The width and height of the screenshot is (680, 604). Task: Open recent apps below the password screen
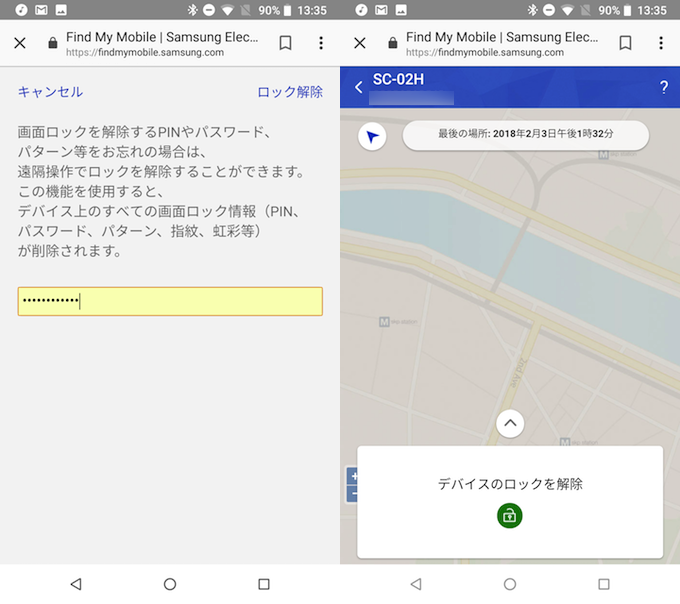point(264,584)
